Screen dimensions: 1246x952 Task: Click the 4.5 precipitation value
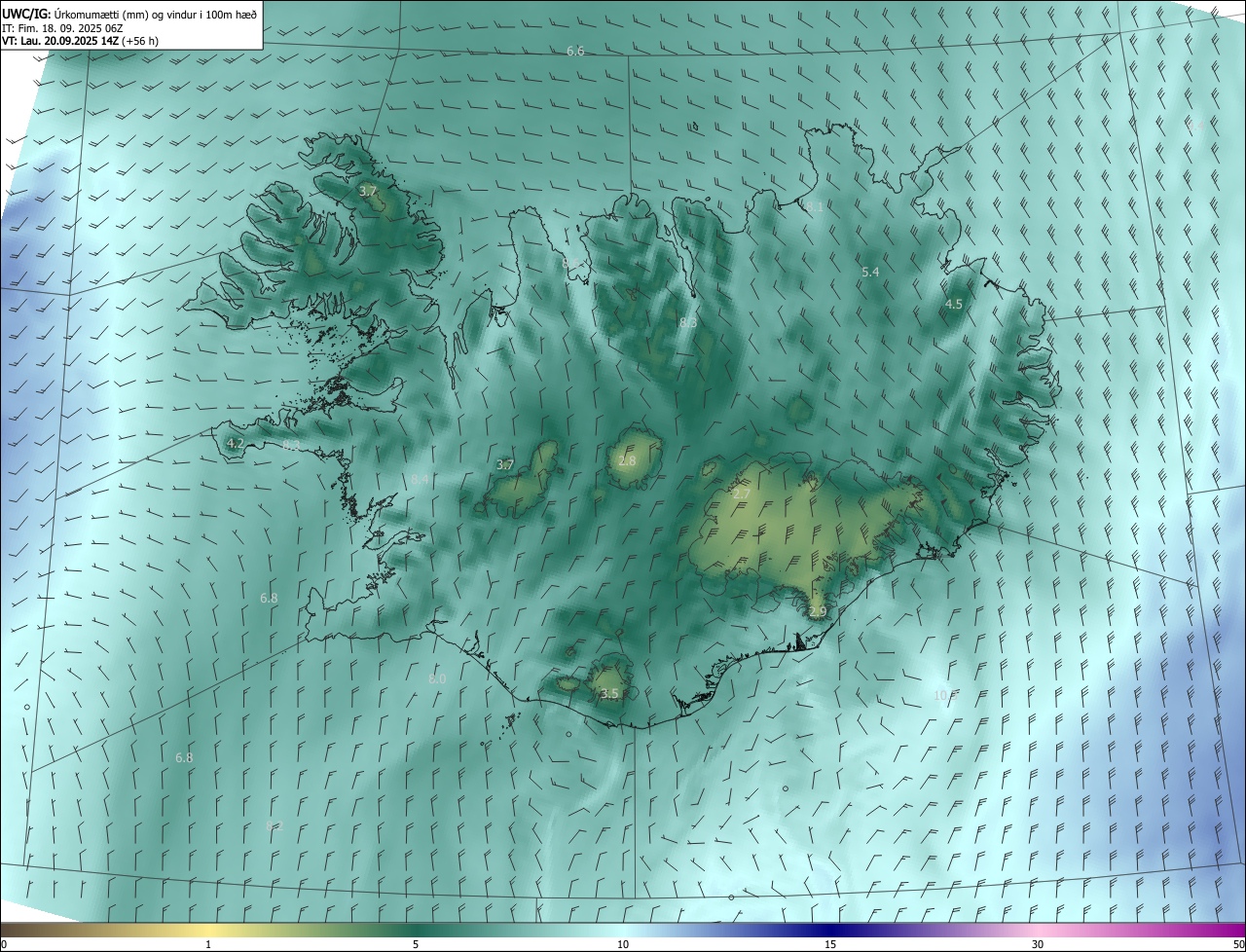pos(954,304)
